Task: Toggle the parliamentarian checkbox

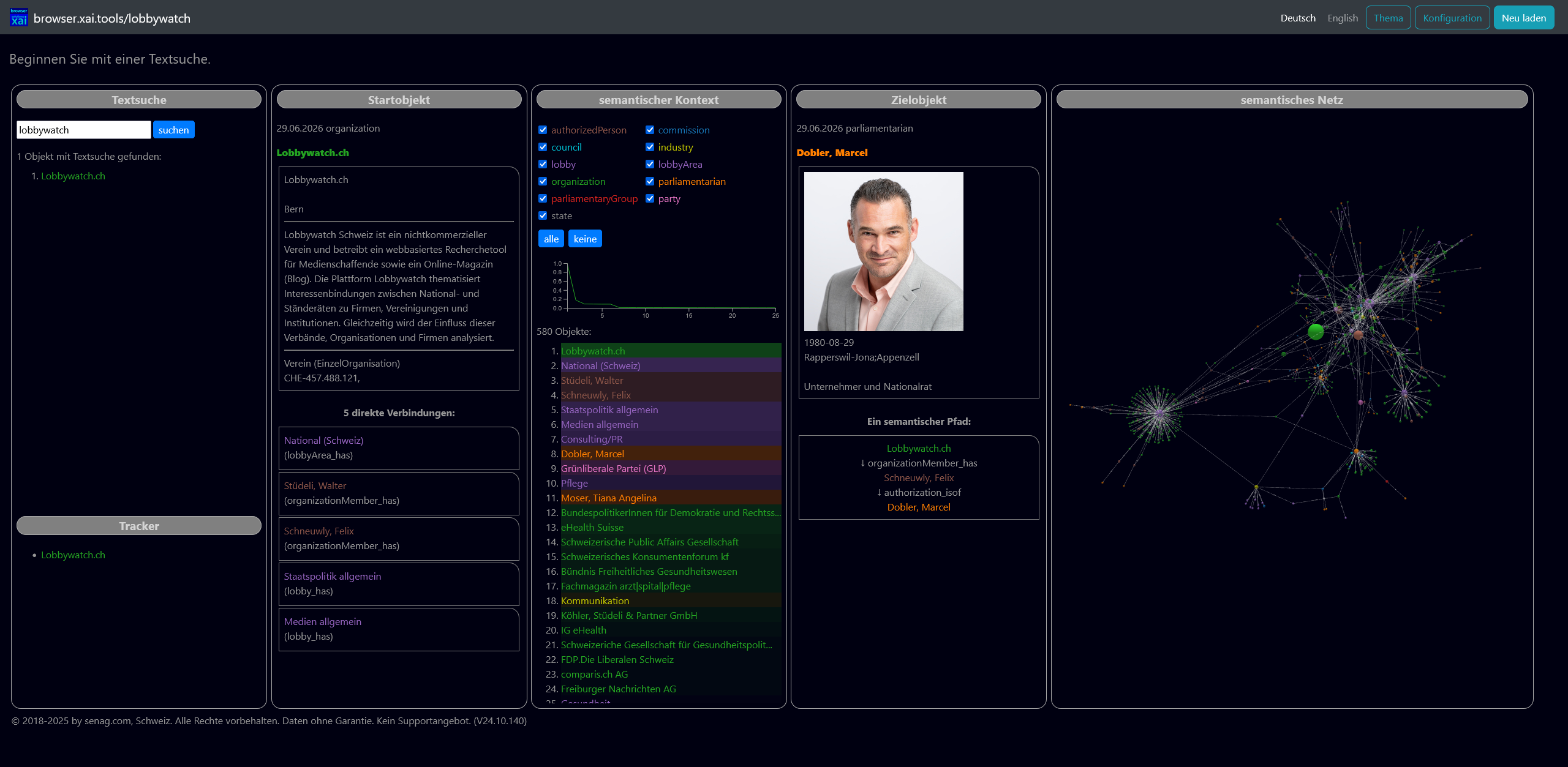Action: (x=650, y=181)
